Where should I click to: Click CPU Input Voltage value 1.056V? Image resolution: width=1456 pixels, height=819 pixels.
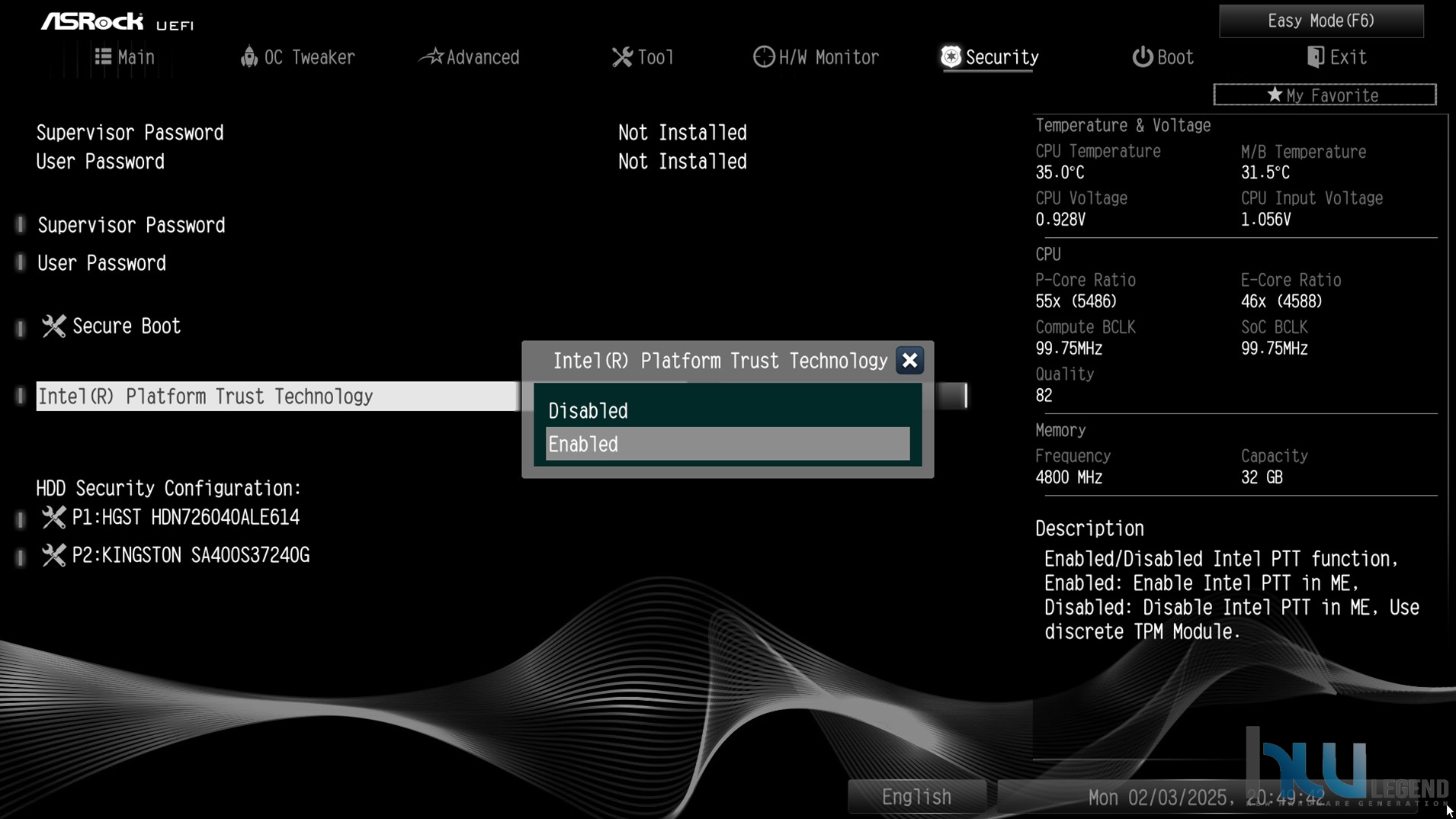point(1265,220)
